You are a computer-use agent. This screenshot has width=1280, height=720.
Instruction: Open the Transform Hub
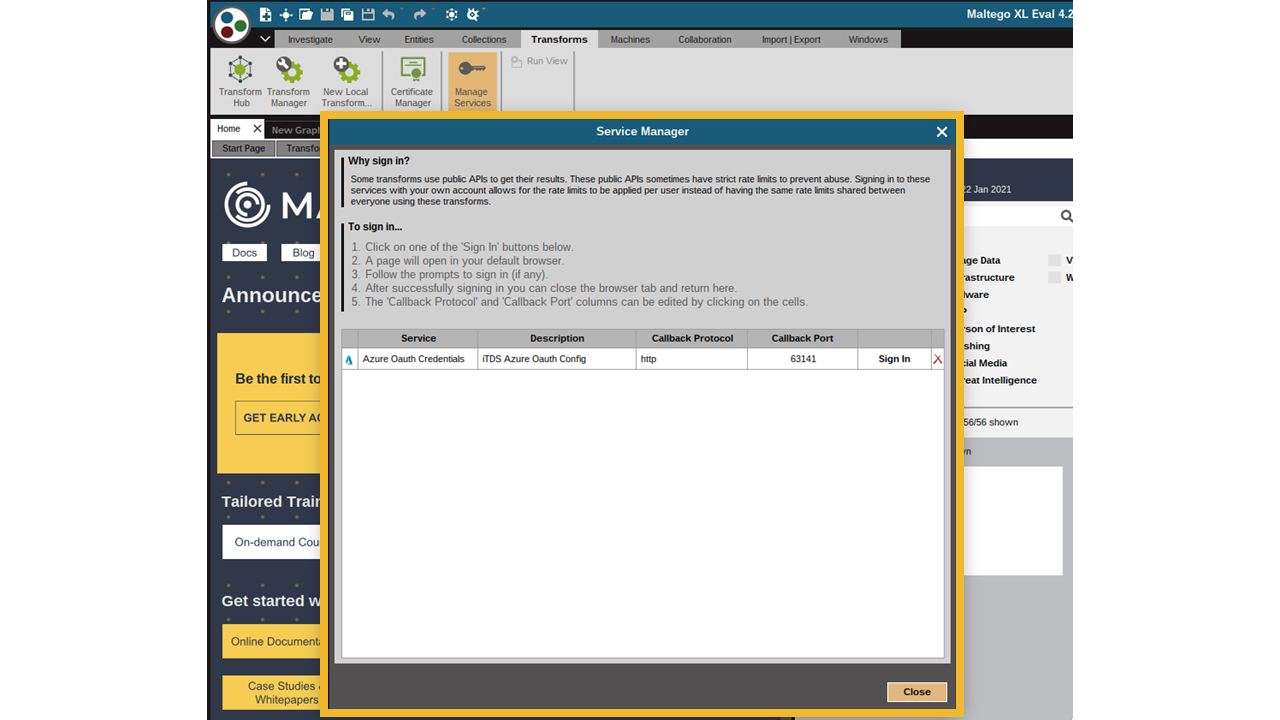(241, 81)
